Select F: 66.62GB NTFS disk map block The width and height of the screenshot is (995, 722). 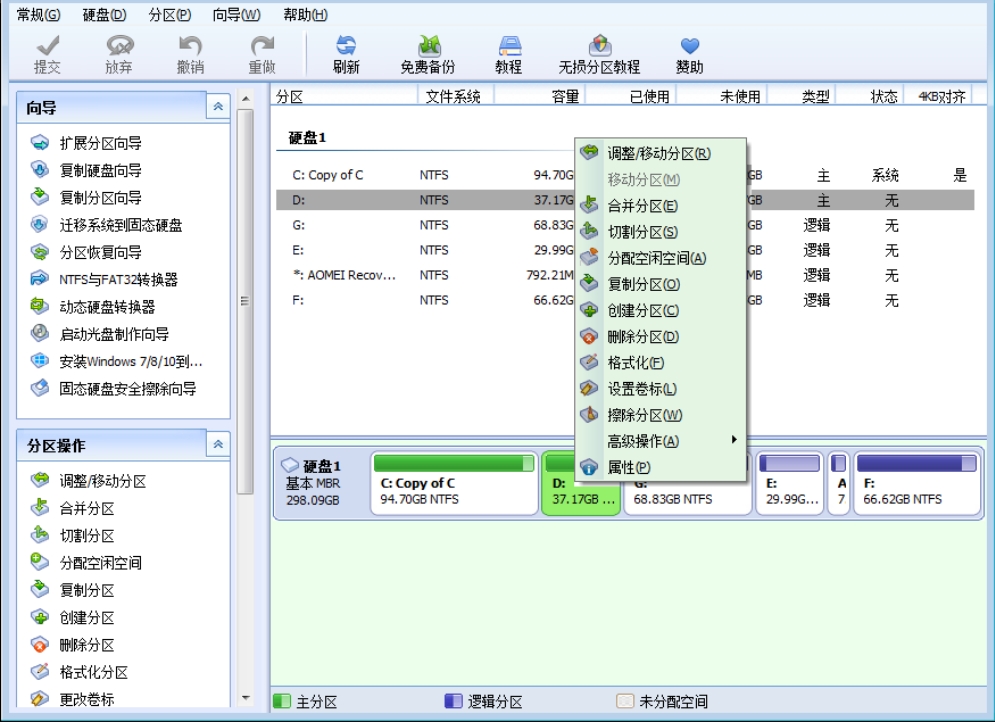[916, 483]
